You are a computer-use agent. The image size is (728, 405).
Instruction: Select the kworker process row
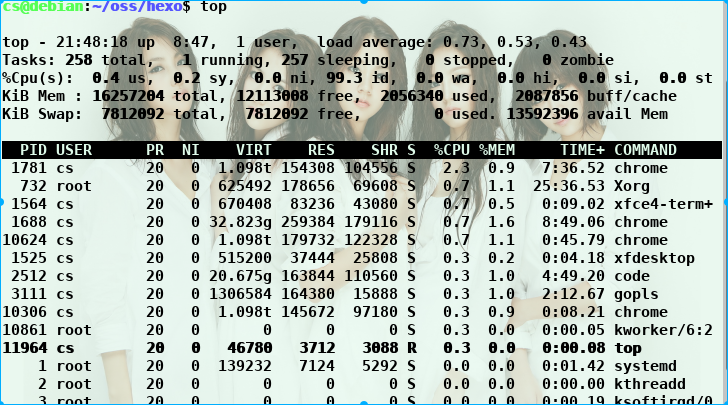(663, 330)
